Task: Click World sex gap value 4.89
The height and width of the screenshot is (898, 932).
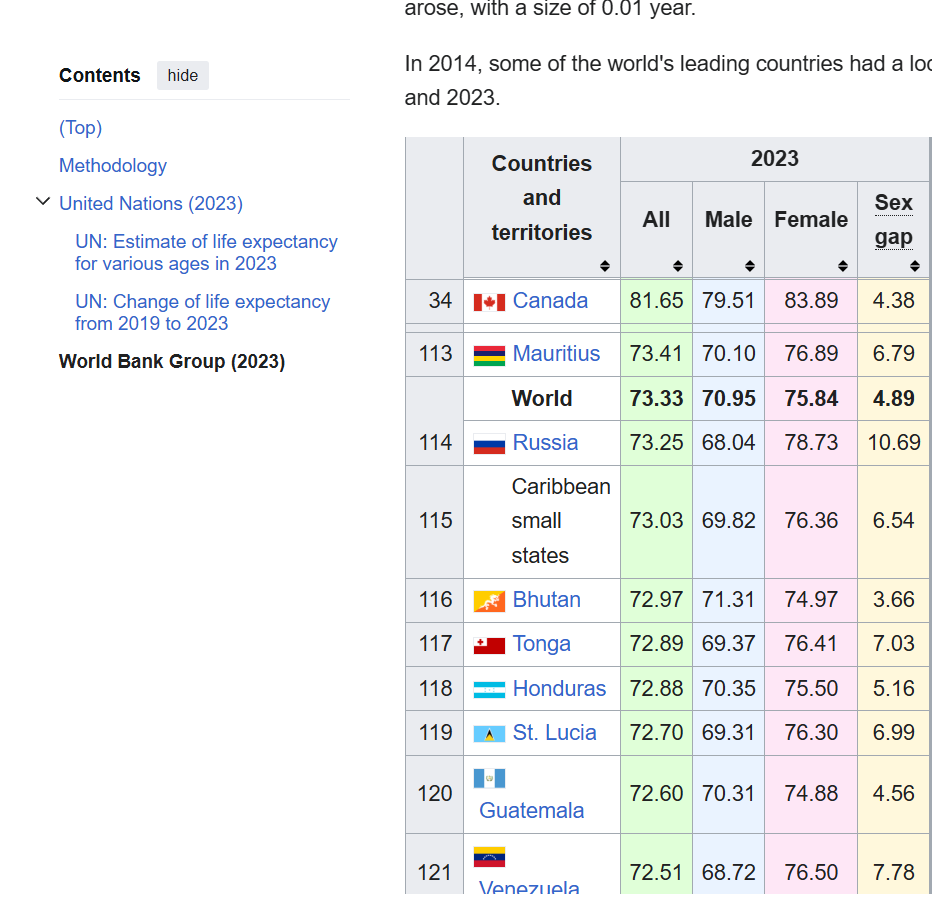Action: pos(893,399)
